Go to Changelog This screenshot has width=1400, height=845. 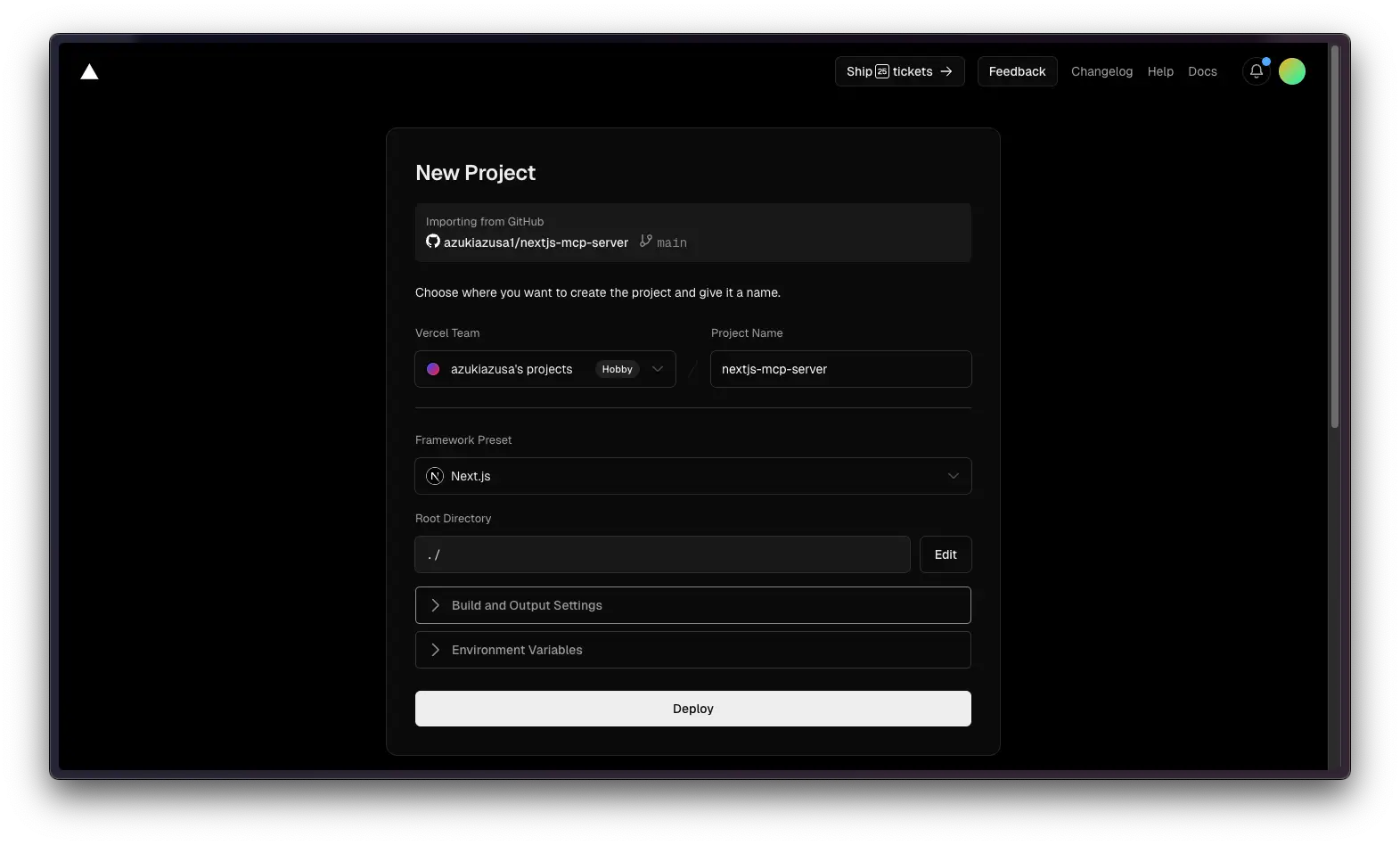1101,71
